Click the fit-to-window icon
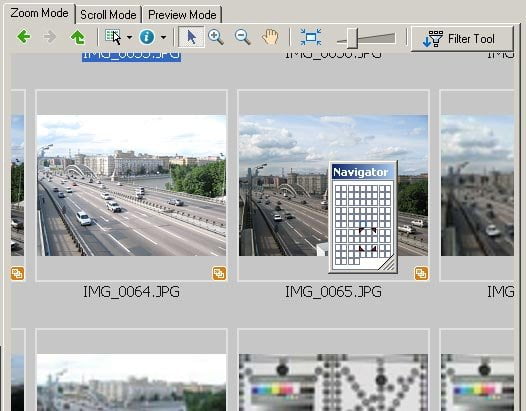The width and height of the screenshot is (526, 411). tap(311, 37)
